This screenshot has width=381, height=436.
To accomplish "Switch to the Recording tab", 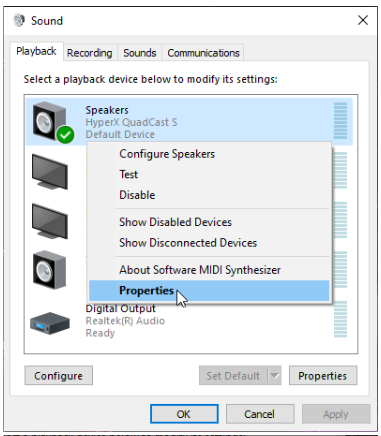I will 89,53.
